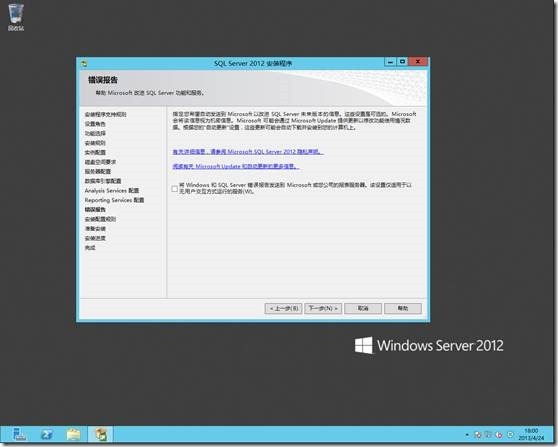Click the 安装配置规则 step in the sidebar
Screen dimensions: 558x447
click(x=100, y=219)
